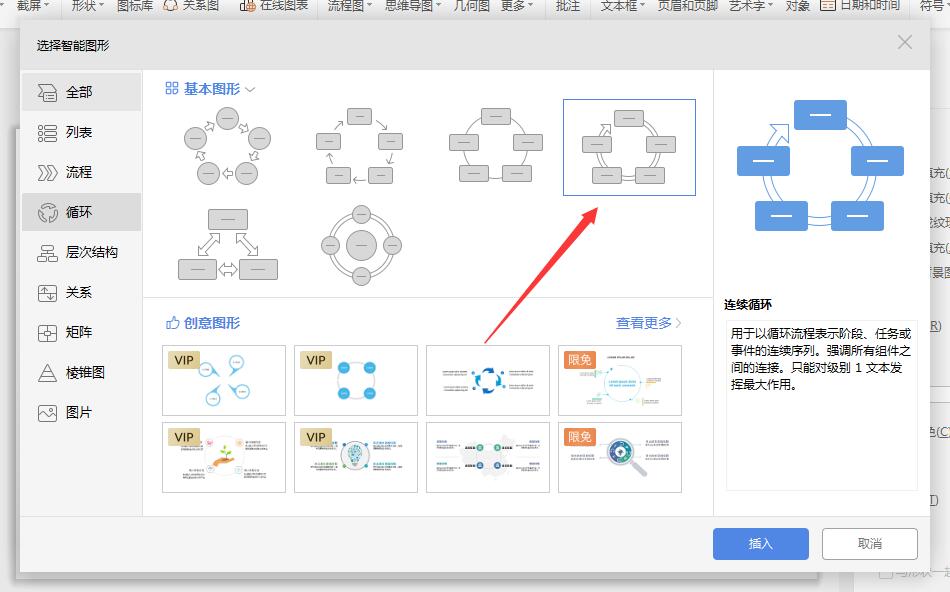Click the 插入 insert button
The image size is (950, 592).
tap(760, 544)
